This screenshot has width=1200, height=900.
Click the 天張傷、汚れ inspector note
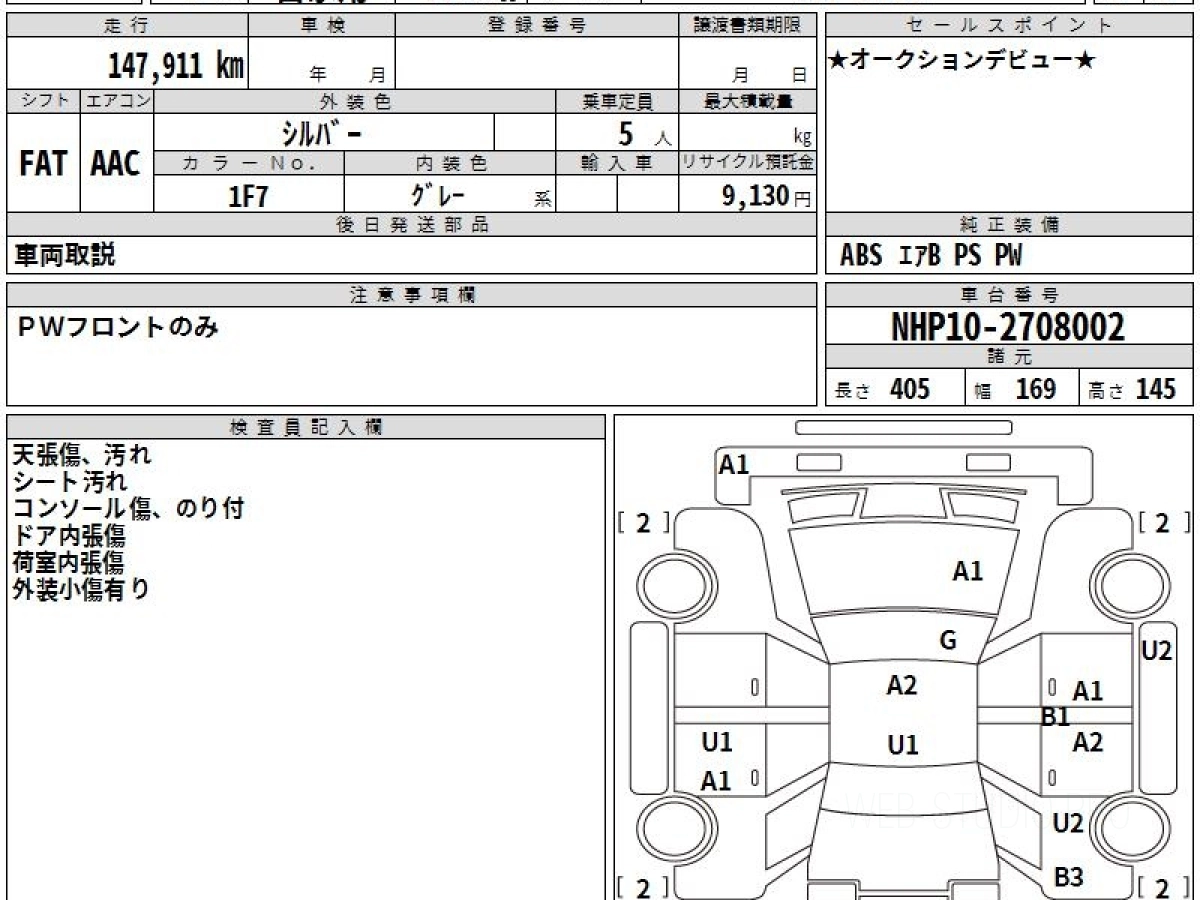click(x=82, y=455)
